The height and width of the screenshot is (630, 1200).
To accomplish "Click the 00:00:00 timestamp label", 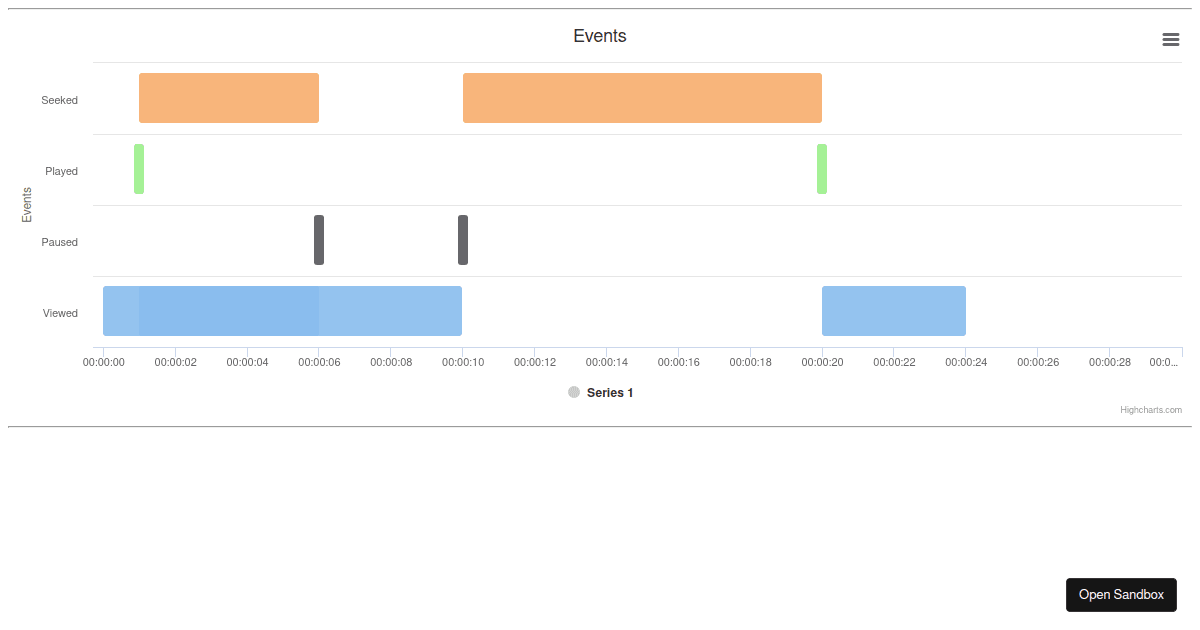I will point(104,362).
